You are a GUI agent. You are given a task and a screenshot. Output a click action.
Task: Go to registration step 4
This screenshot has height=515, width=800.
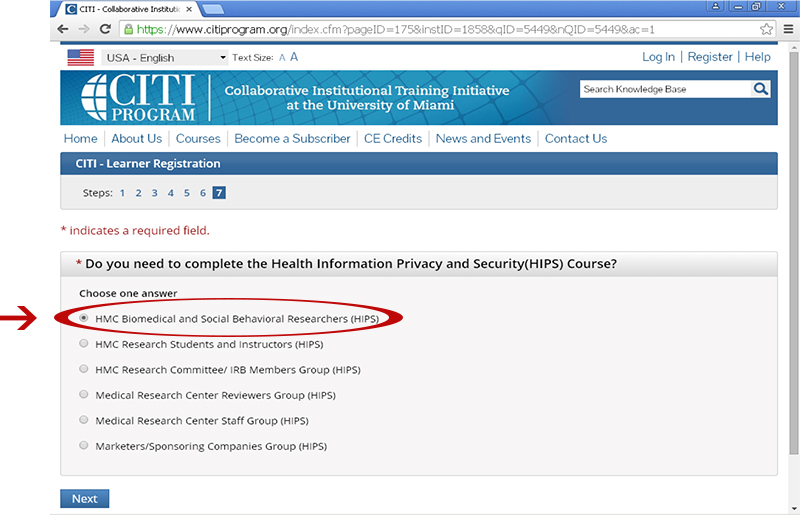pyautogui.click(x=171, y=193)
